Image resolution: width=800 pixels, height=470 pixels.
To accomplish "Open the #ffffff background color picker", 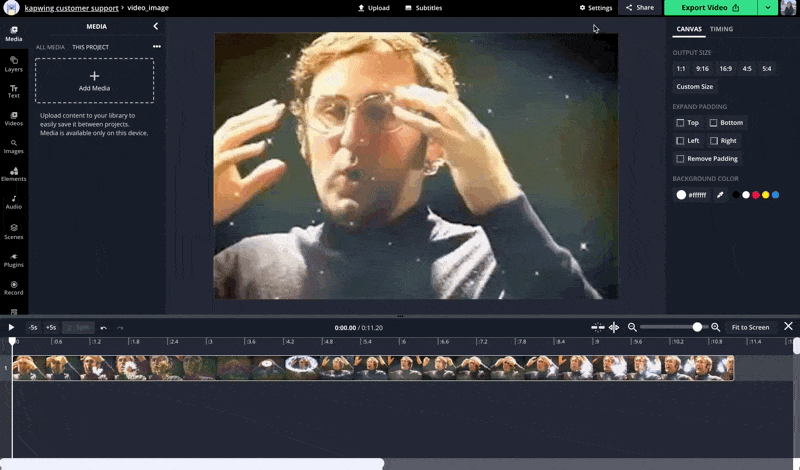I will 691,195.
